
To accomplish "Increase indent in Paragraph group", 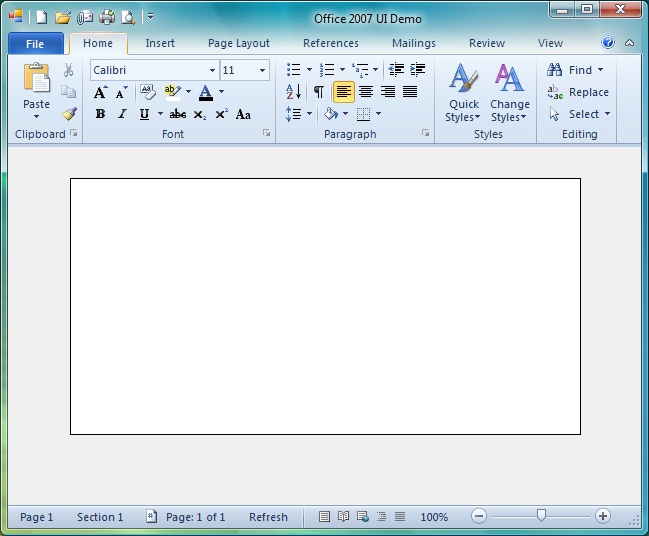I will point(417,70).
